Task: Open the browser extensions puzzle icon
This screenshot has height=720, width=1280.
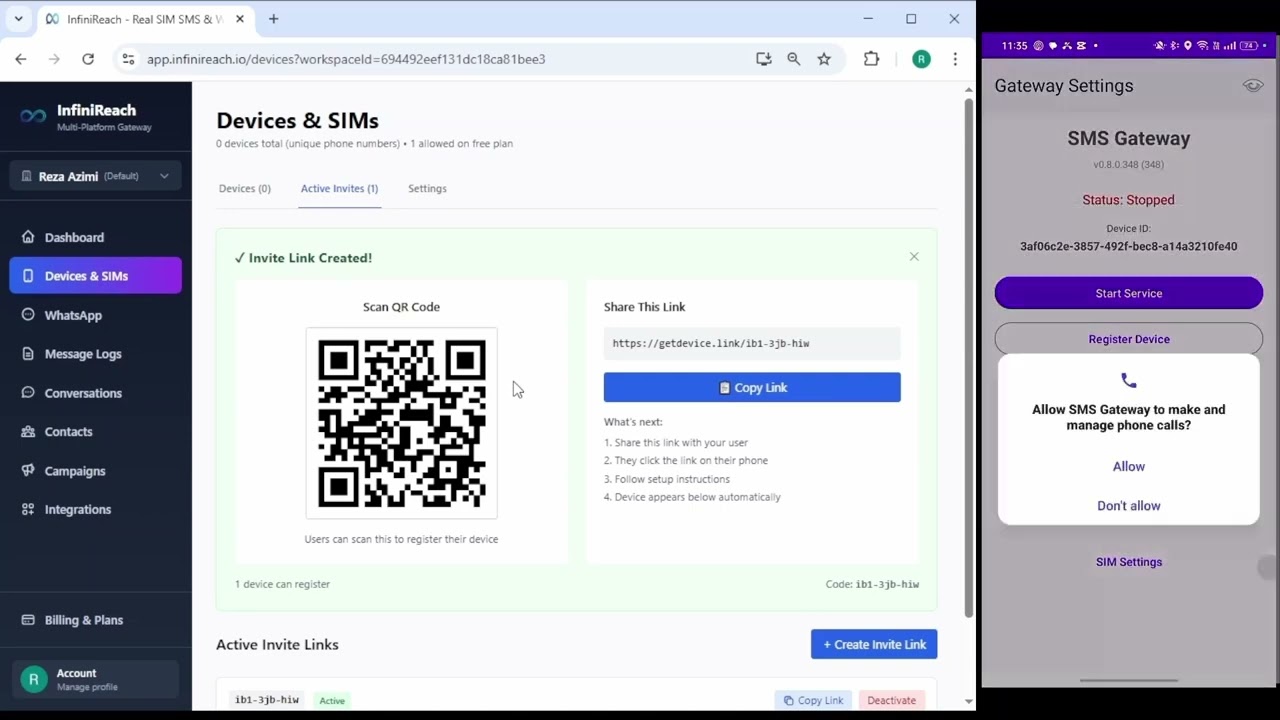Action: pos(872,59)
